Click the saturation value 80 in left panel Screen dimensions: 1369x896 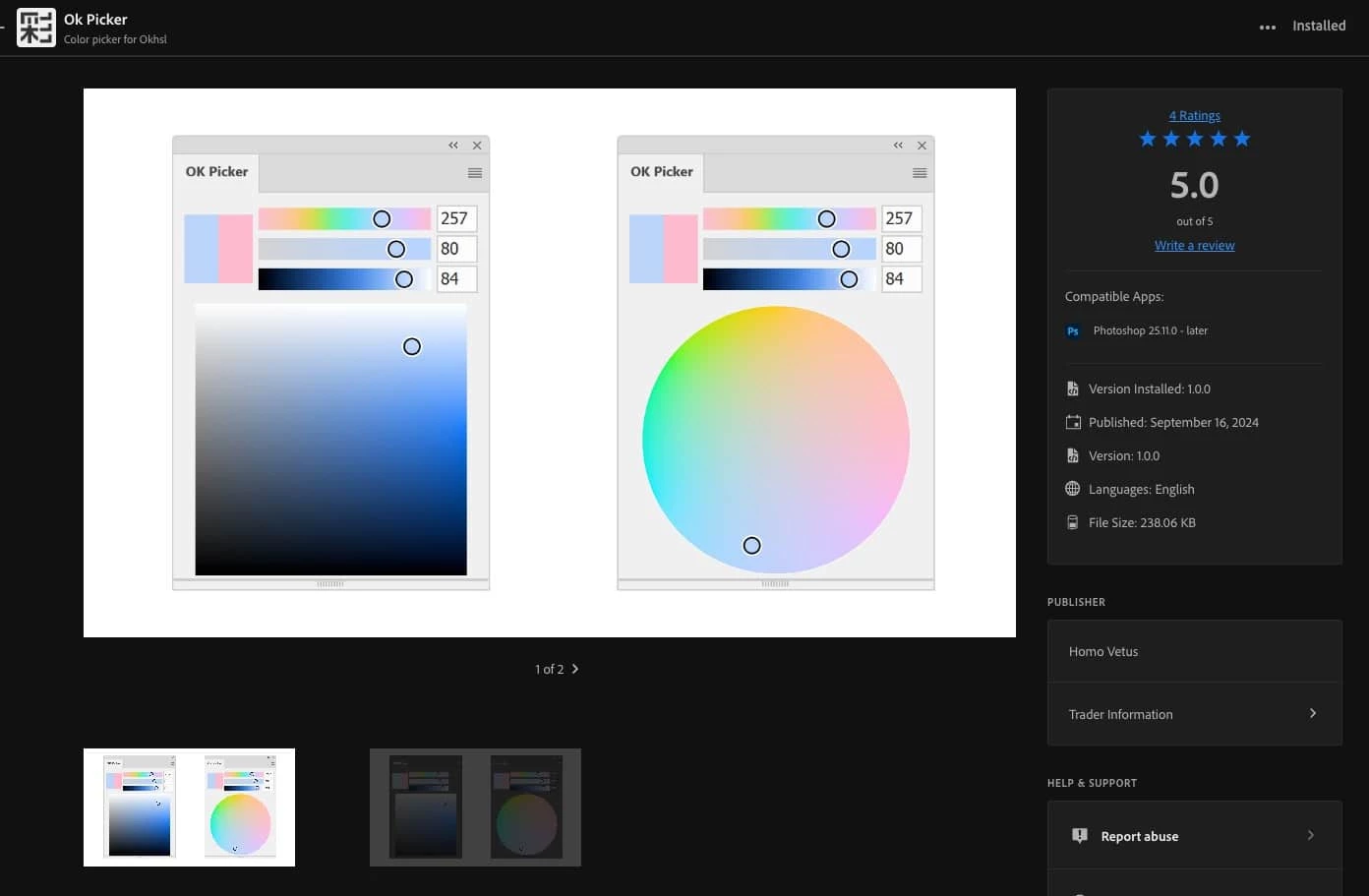click(456, 249)
